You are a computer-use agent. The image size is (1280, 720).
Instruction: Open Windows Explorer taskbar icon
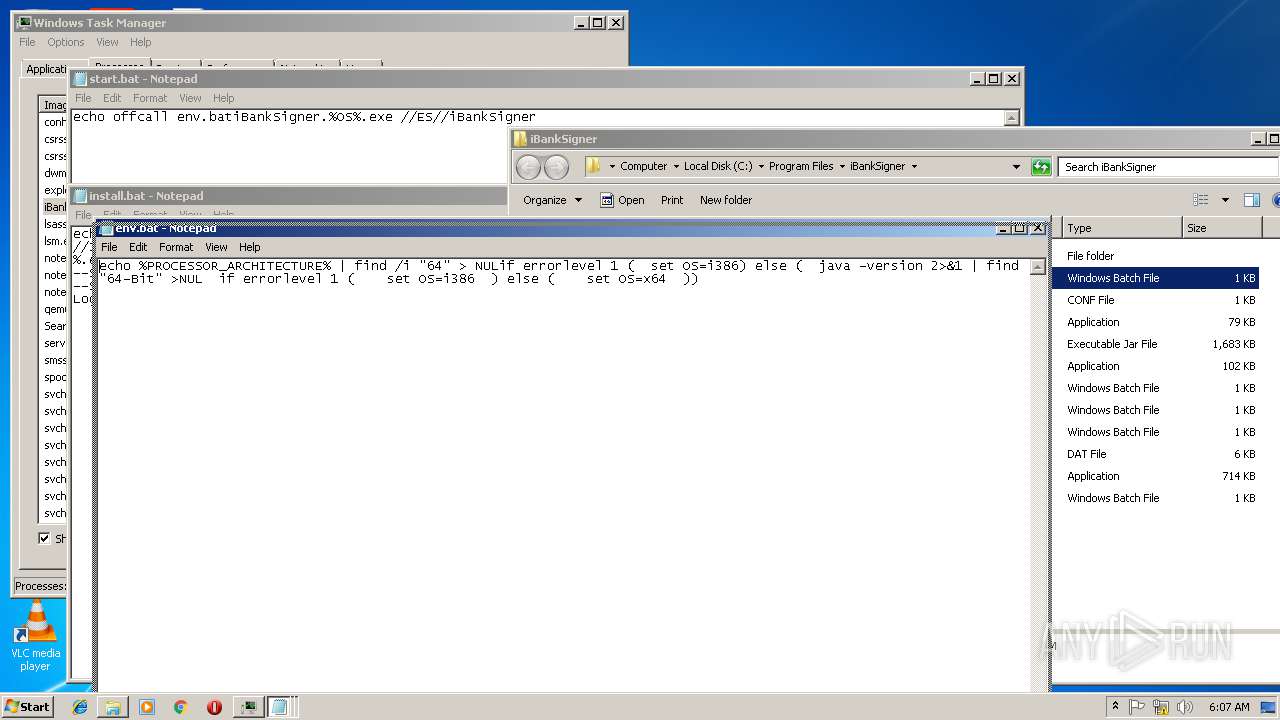(113, 707)
